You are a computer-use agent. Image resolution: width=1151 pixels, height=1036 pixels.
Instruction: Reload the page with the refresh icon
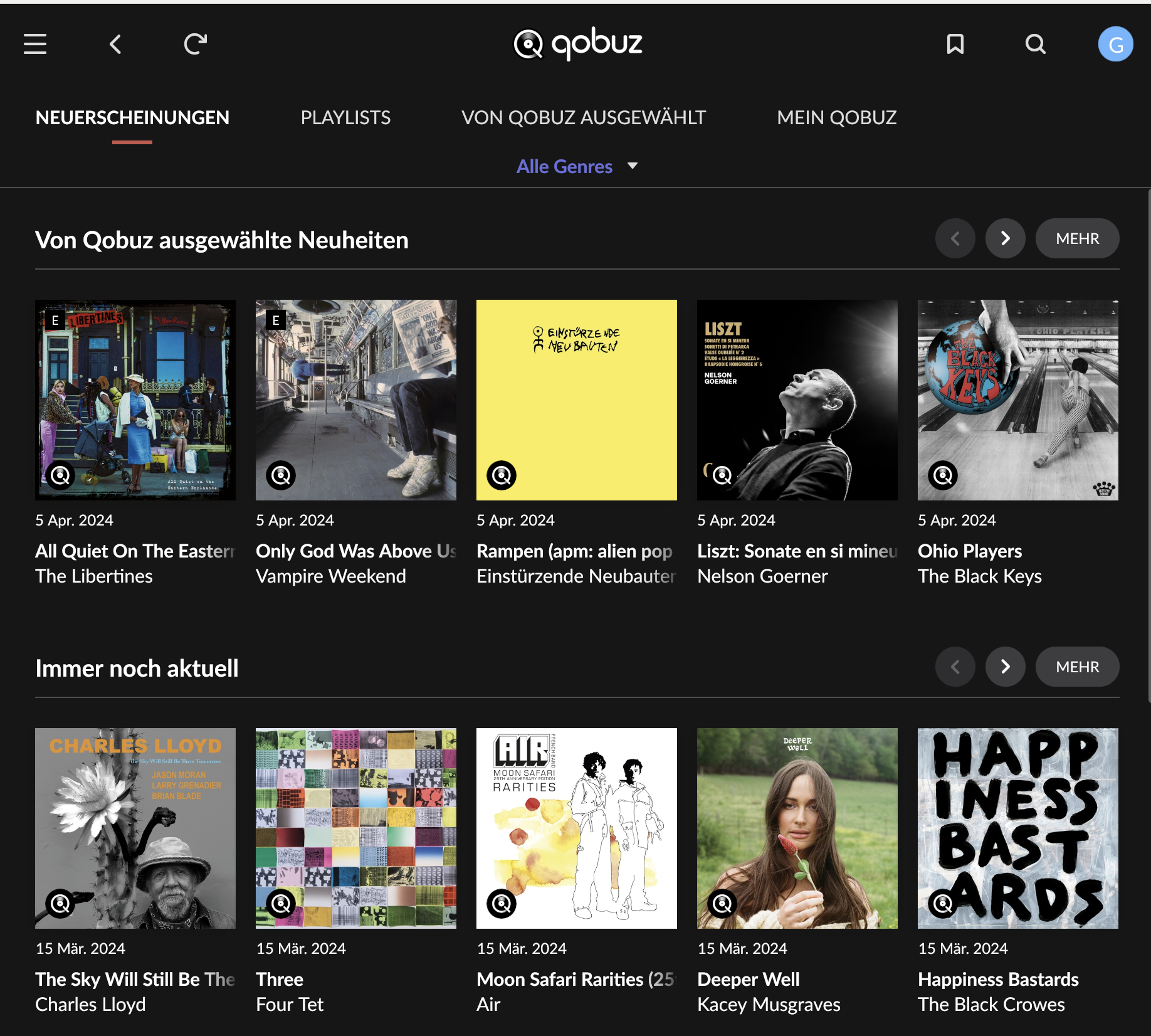(x=196, y=44)
